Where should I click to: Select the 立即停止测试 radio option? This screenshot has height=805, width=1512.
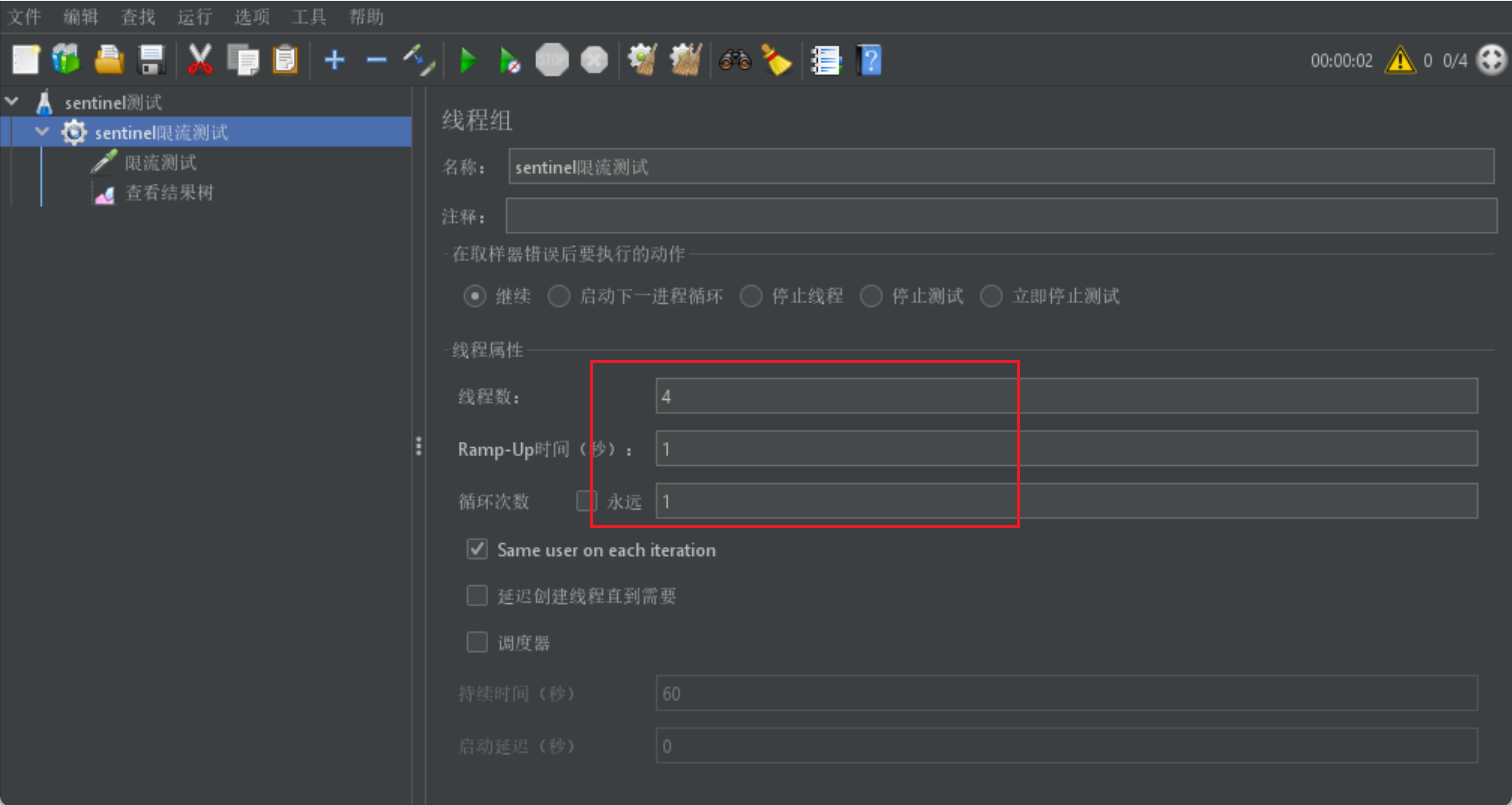[991, 296]
